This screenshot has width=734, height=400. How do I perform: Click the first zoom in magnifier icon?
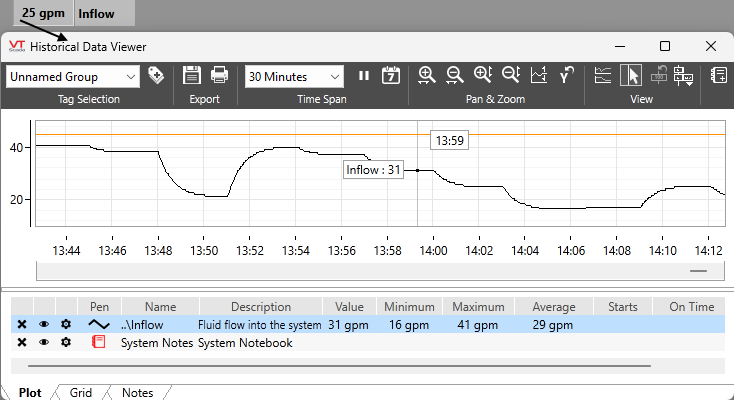427,76
